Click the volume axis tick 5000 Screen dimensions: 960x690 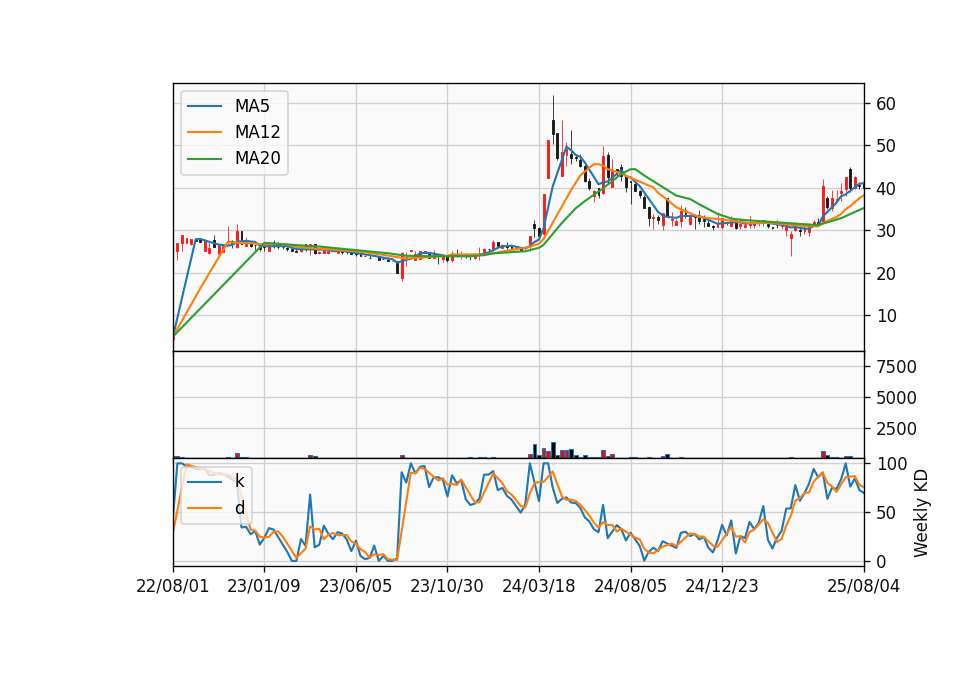pos(896,398)
